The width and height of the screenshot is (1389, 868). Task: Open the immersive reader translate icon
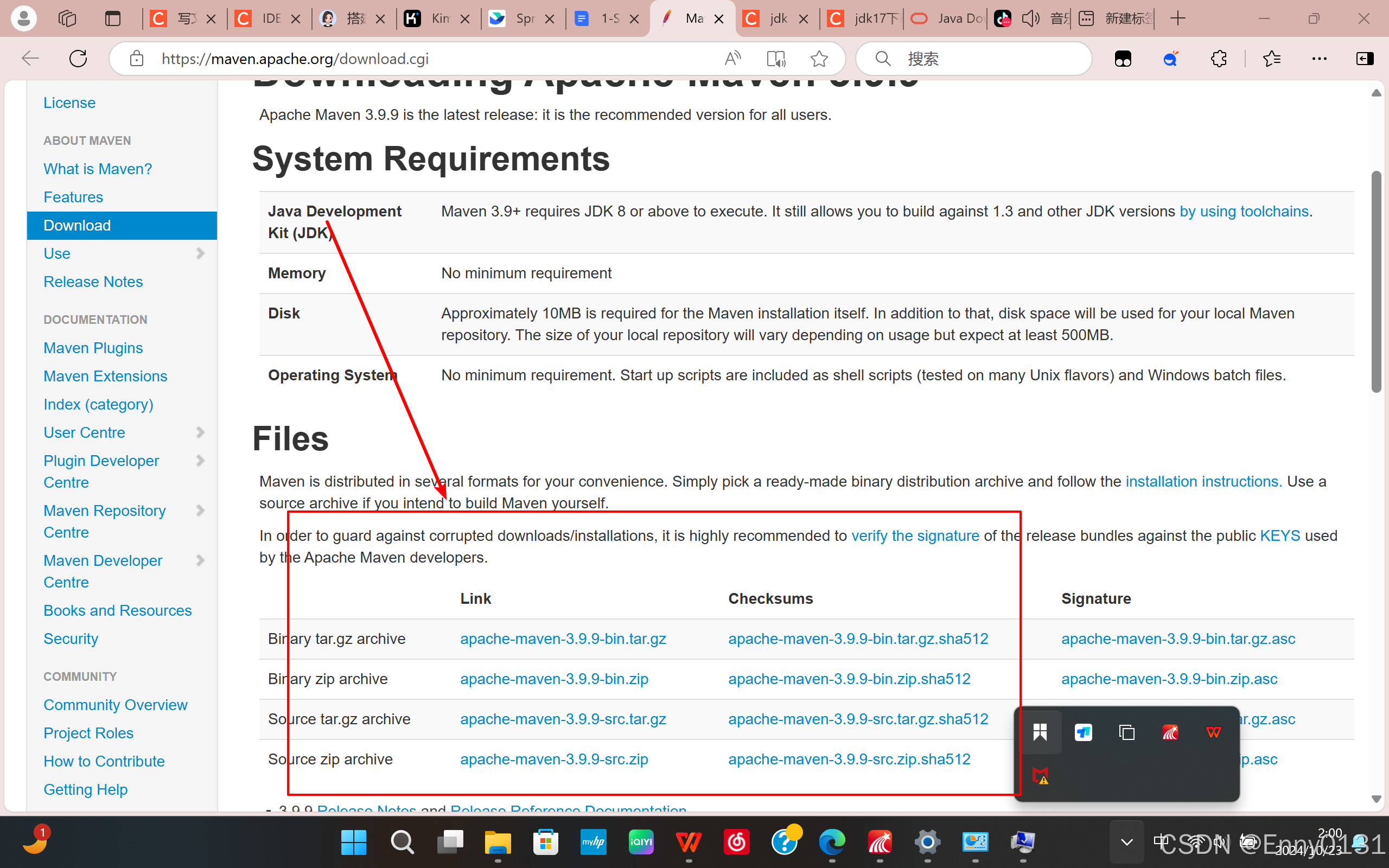coord(776,59)
